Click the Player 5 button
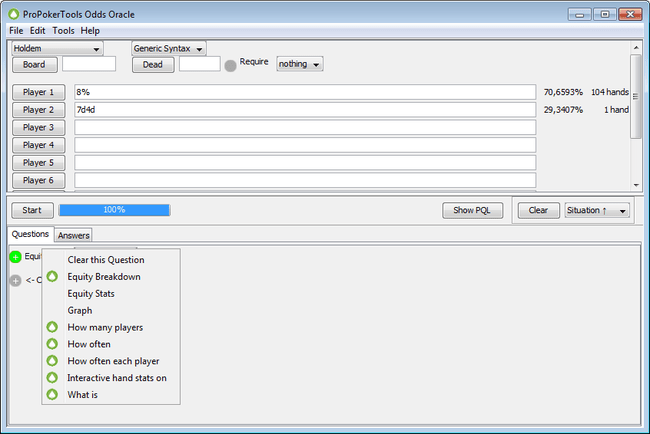The height and width of the screenshot is (434, 650). coord(39,162)
